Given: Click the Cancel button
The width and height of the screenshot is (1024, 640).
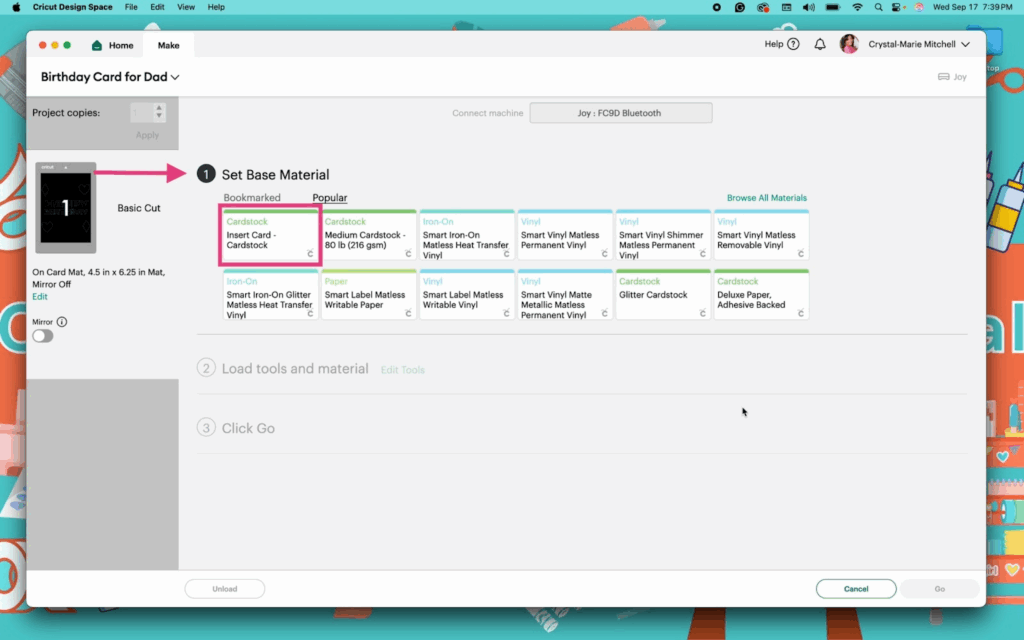Looking at the screenshot, I should point(855,589).
